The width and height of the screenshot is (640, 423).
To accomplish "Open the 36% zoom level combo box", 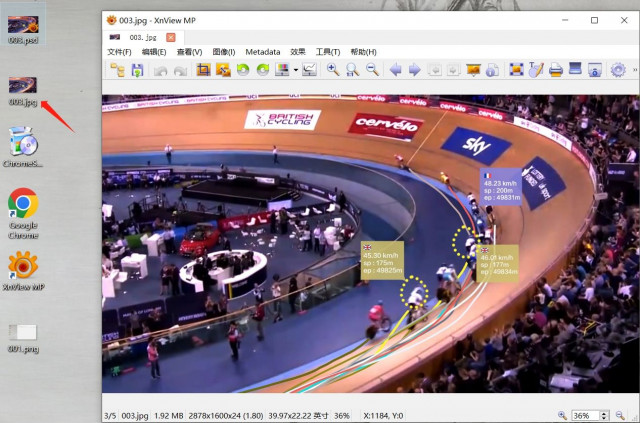I will [589, 416].
